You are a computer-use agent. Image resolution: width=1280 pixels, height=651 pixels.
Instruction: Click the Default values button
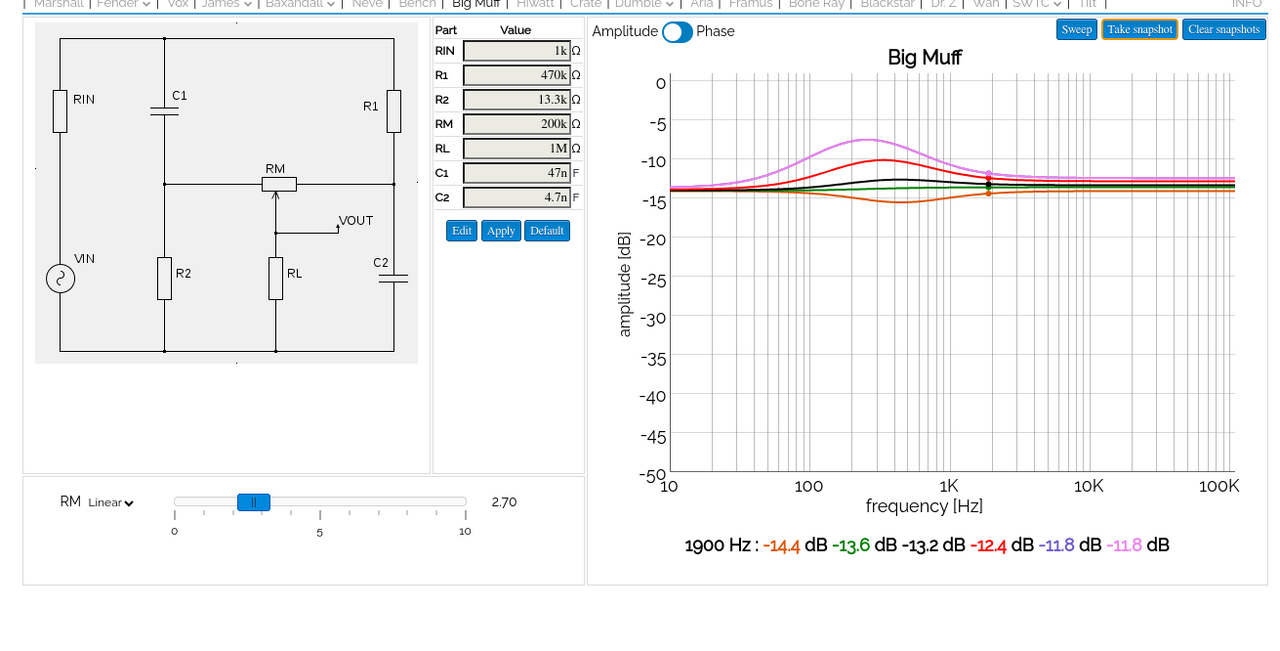(x=547, y=231)
